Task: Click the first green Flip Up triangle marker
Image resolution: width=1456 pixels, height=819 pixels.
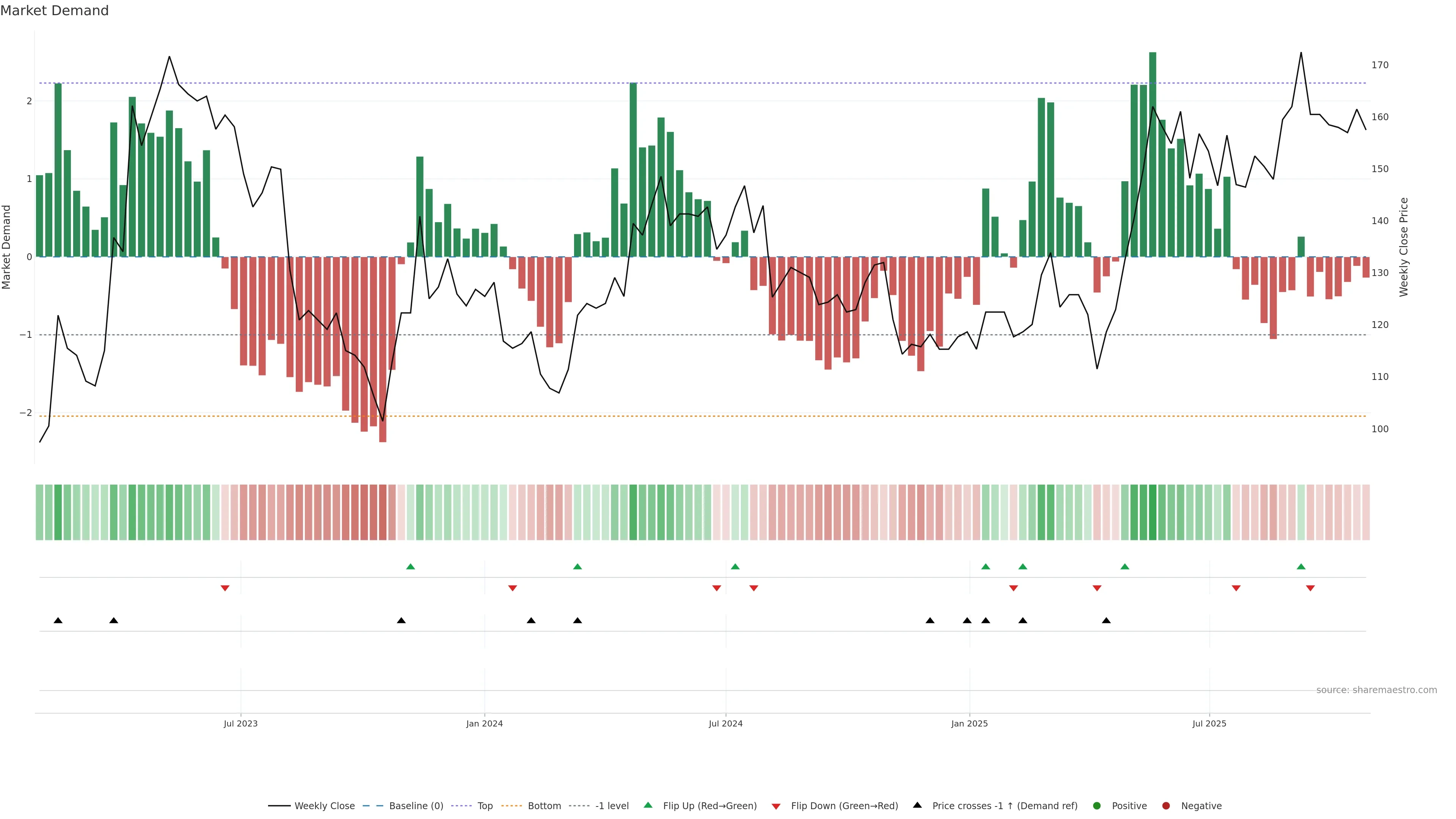Action: coord(411,566)
